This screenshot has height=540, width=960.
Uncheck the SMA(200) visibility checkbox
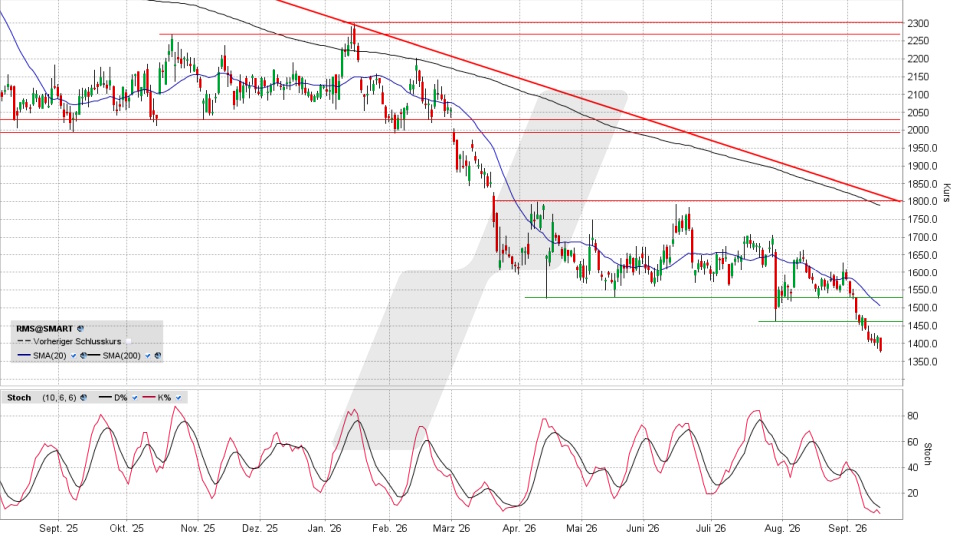[148, 356]
